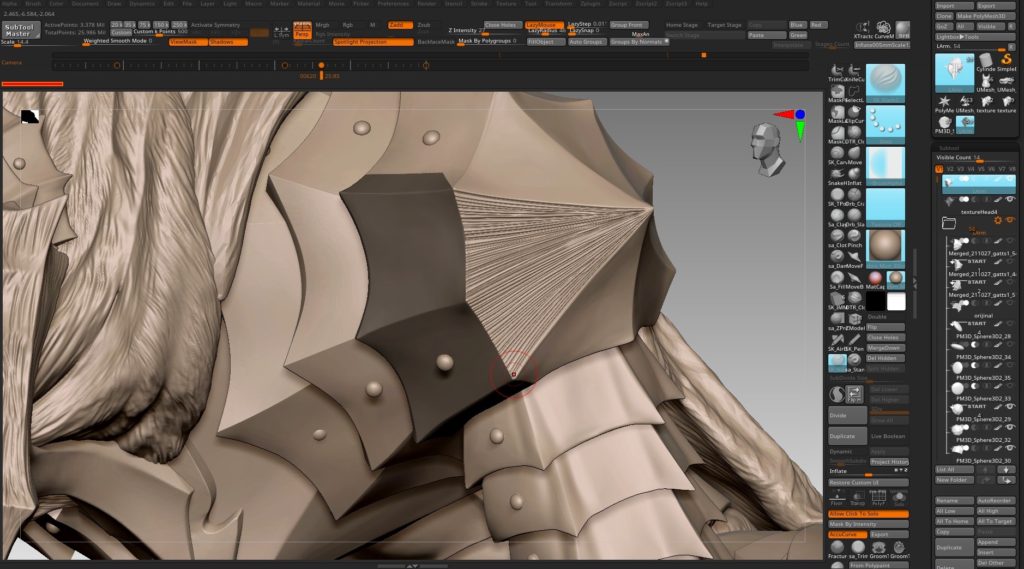Open the Preferences menu
Screen dimensions: 1024x569
click(393, 4)
